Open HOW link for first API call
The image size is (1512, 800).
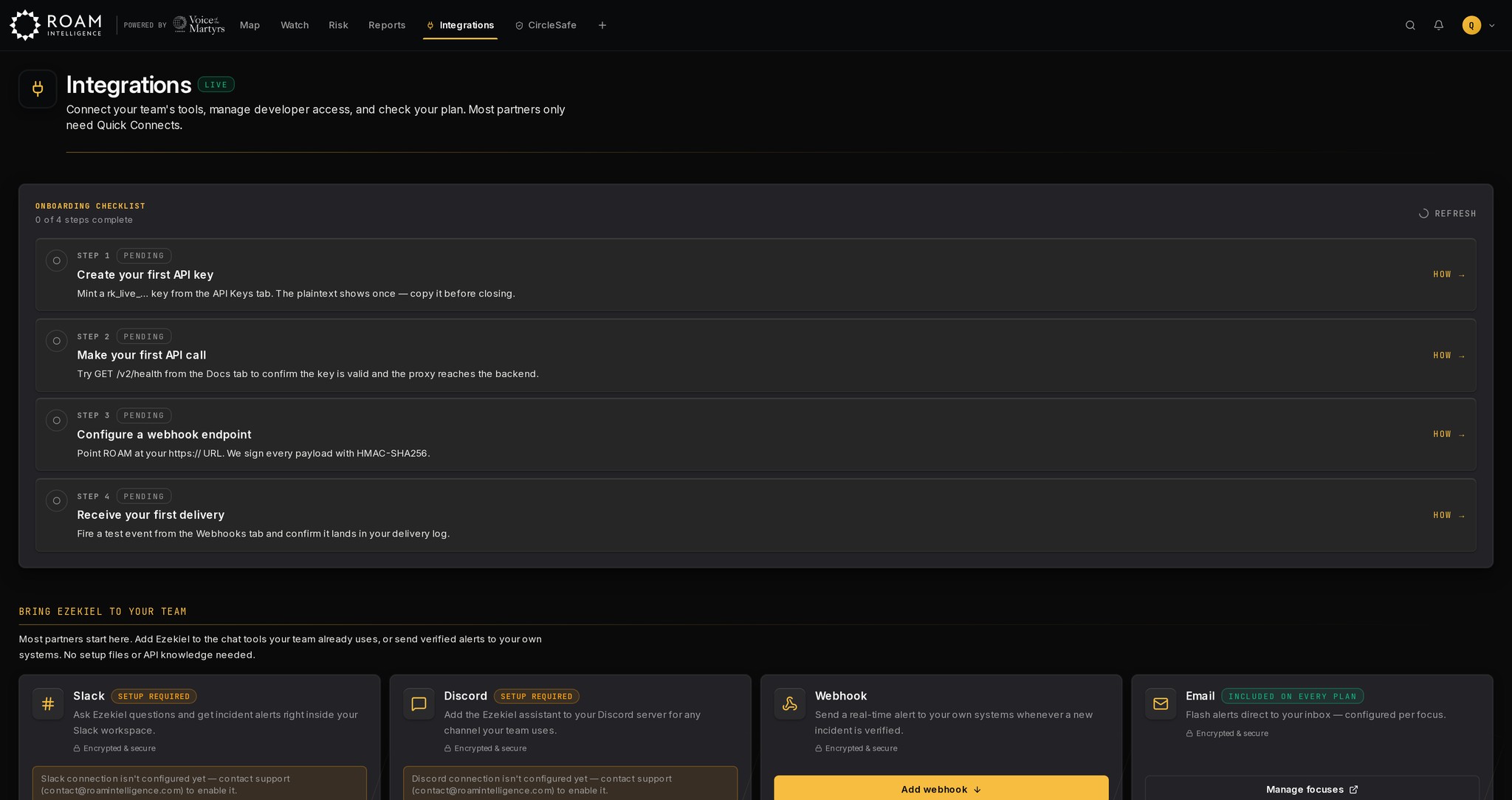point(1449,356)
